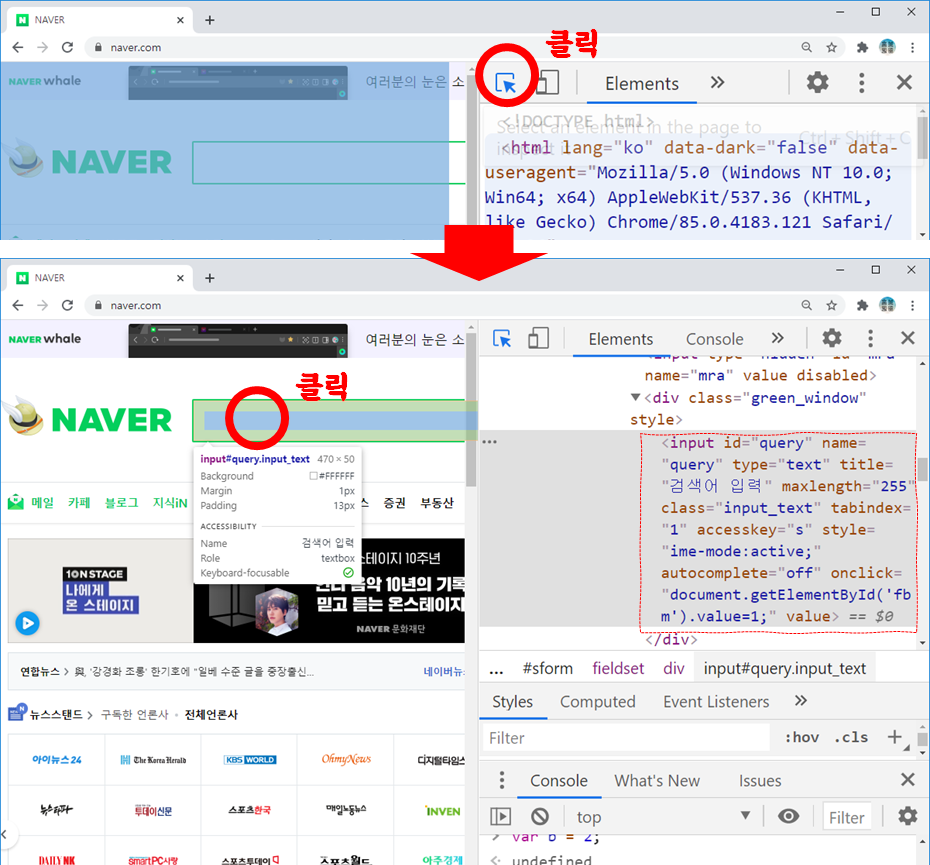Open extensions puzzle icon in the lower browser
Screen dimensions: 930x865
click(x=862, y=305)
